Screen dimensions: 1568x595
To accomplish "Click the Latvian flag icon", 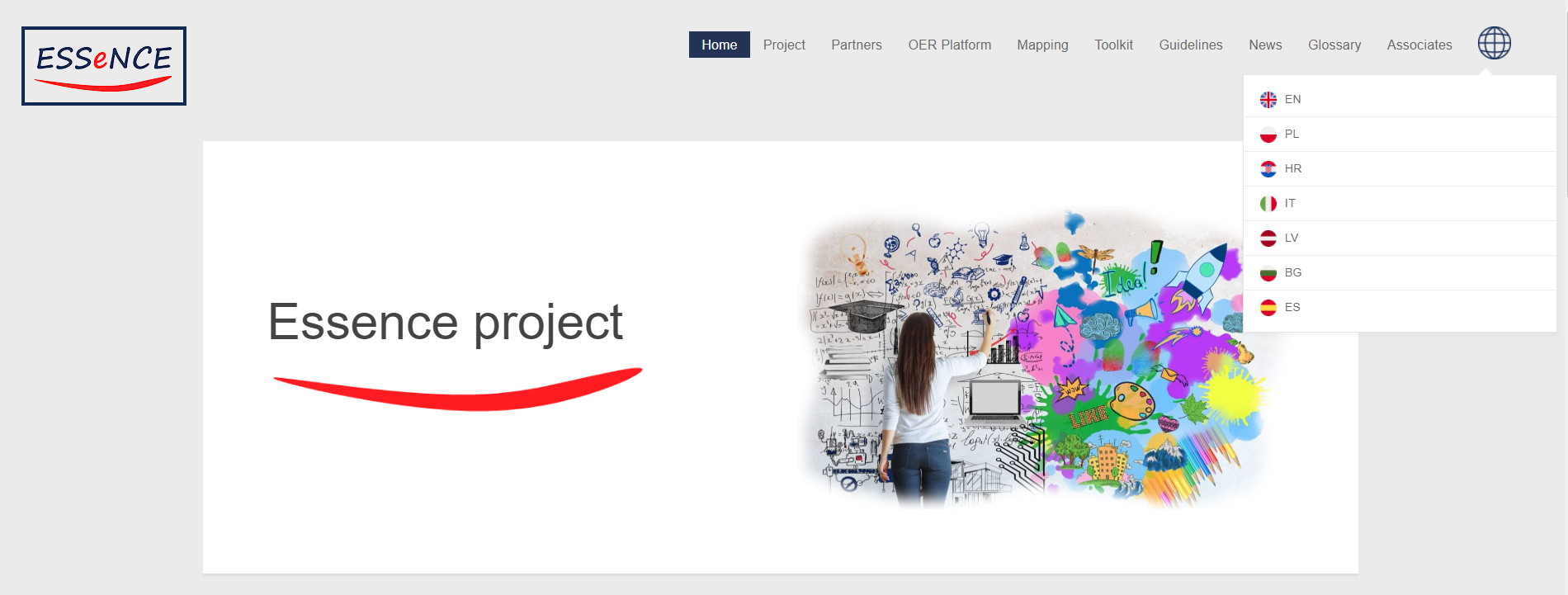I will 1268,238.
